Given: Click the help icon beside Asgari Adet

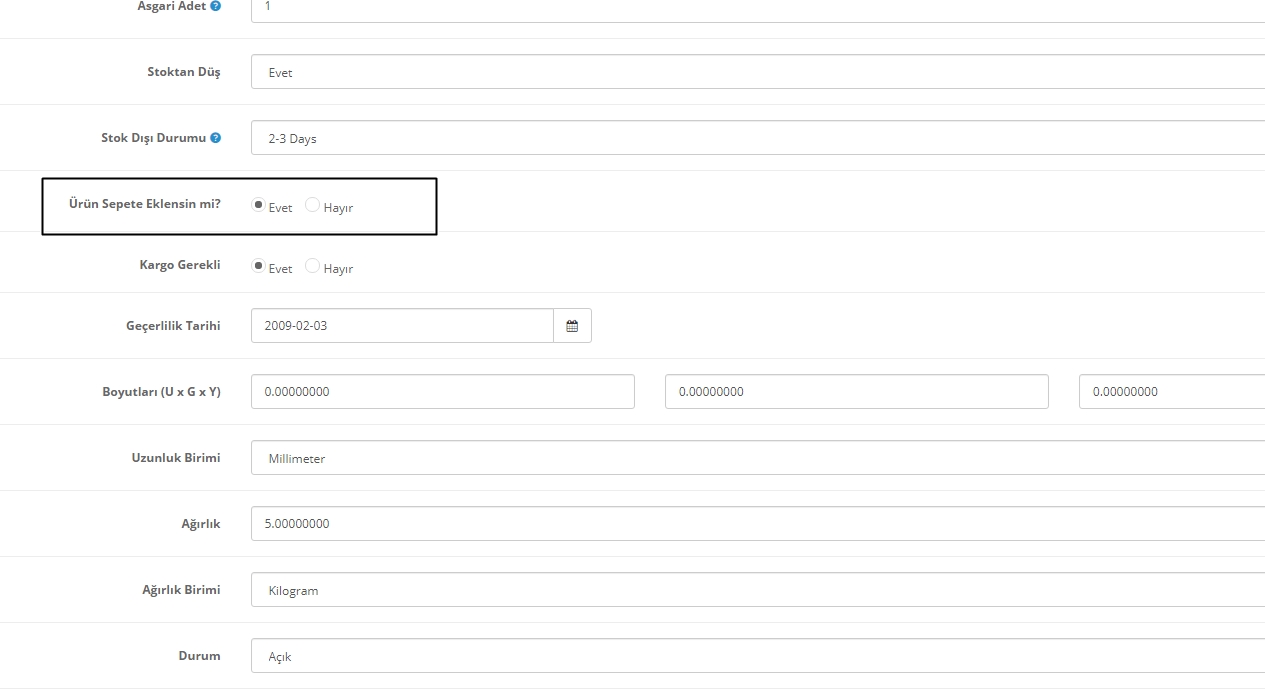Looking at the screenshot, I should click(216, 6).
